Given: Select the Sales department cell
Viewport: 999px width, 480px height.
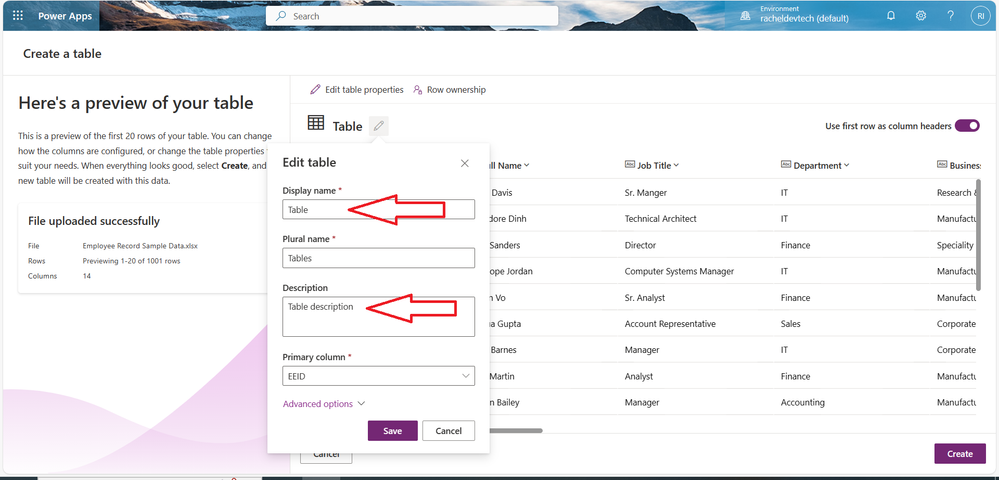Looking at the screenshot, I should click(791, 324).
